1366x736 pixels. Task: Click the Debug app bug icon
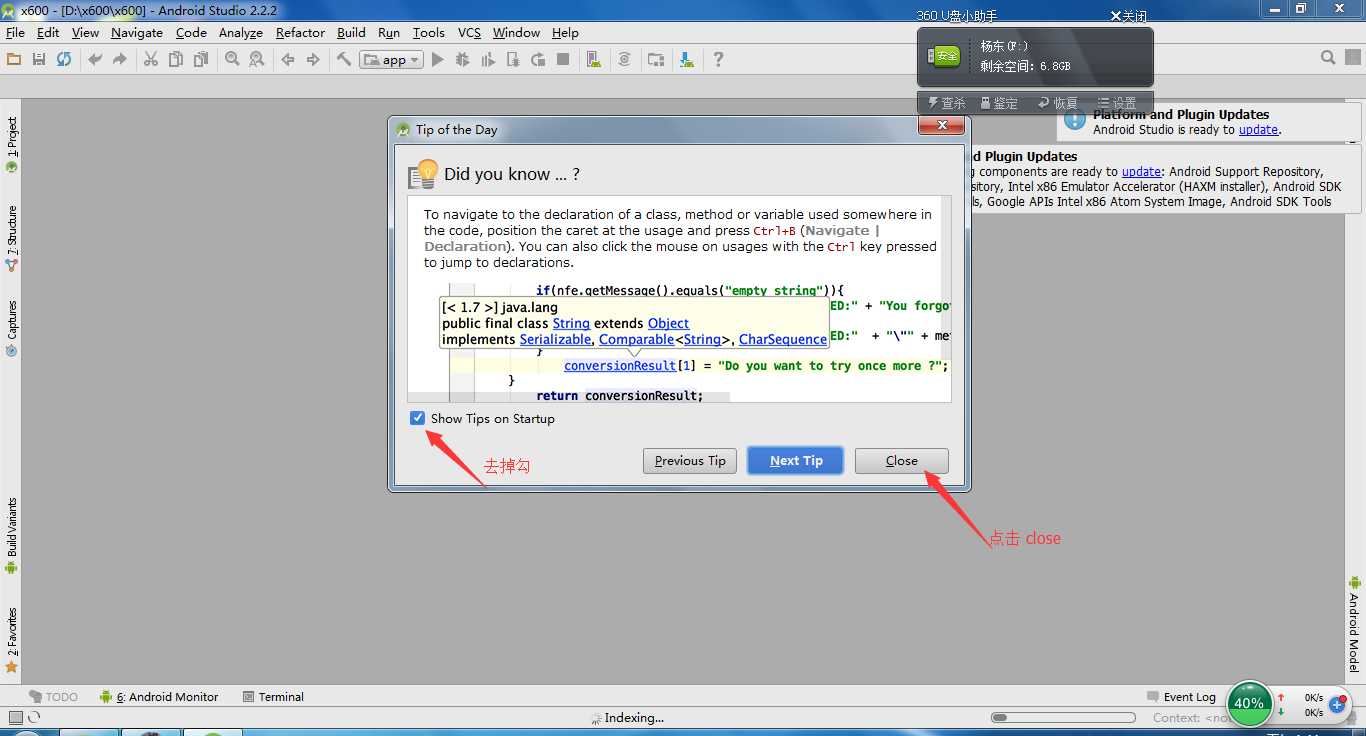coord(462,59)
